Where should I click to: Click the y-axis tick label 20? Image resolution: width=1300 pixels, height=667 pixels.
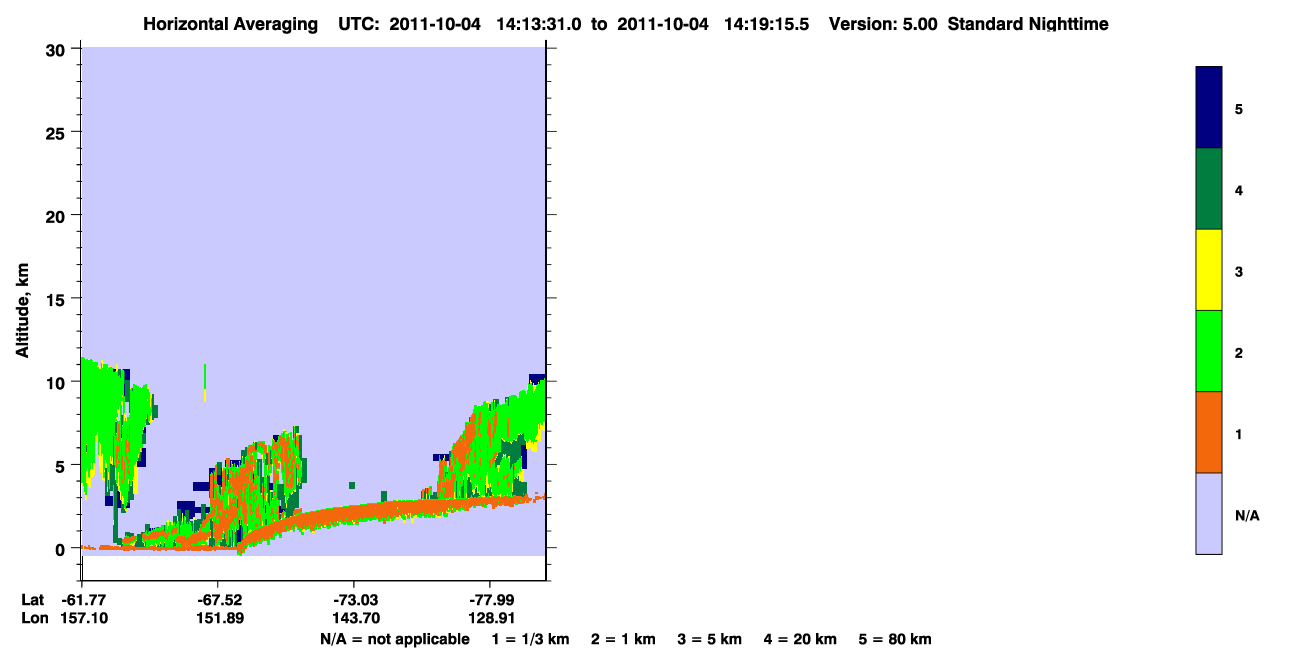[57, 216]
